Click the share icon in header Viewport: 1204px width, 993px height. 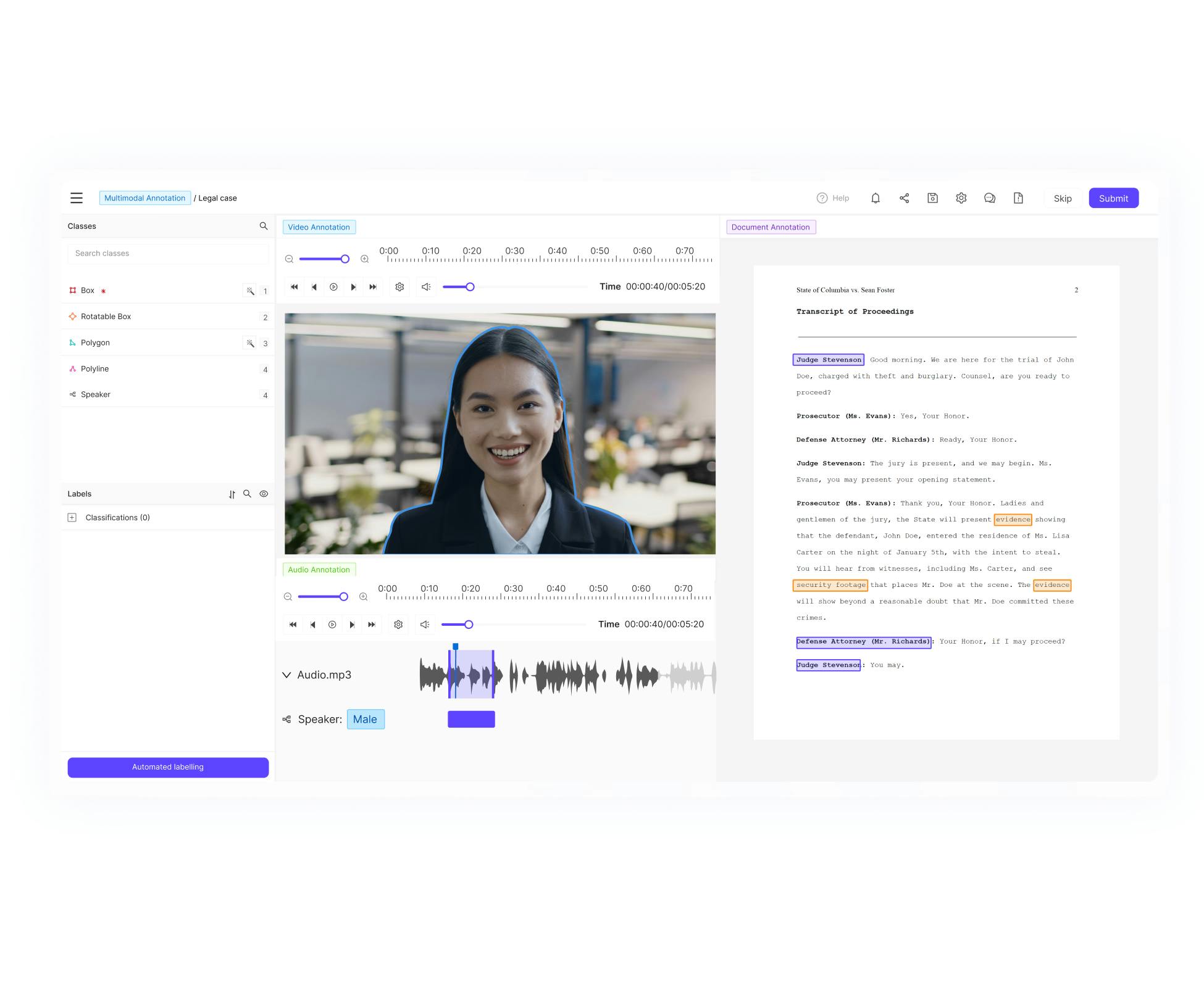pos(904,198)
